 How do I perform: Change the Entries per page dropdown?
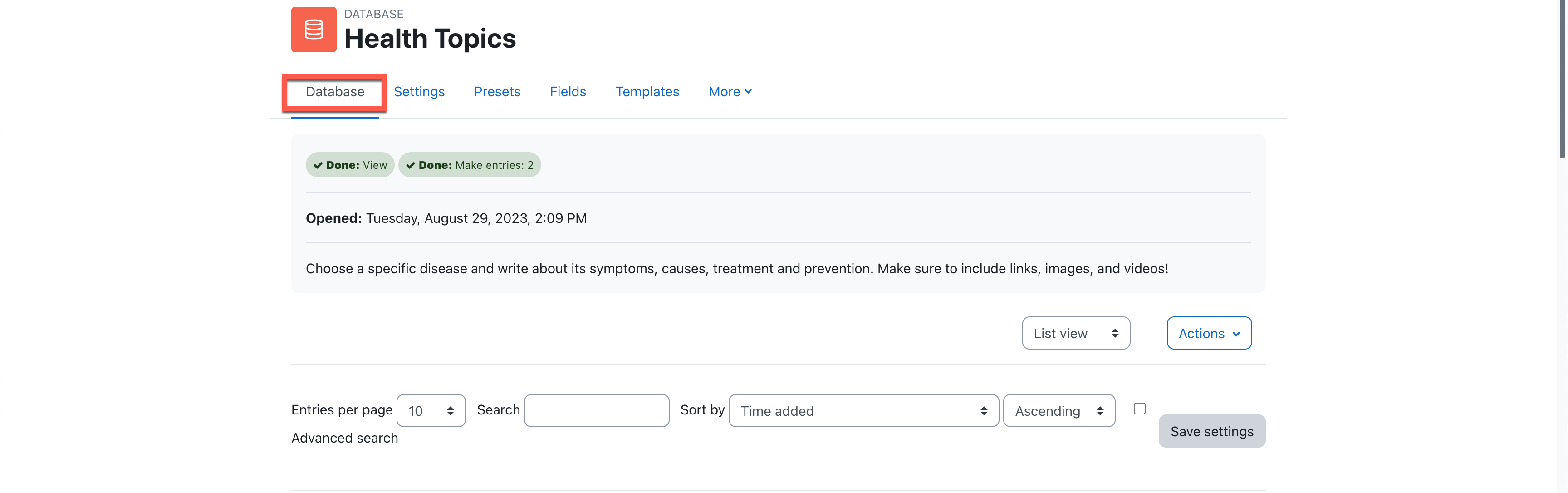point(431,410)
